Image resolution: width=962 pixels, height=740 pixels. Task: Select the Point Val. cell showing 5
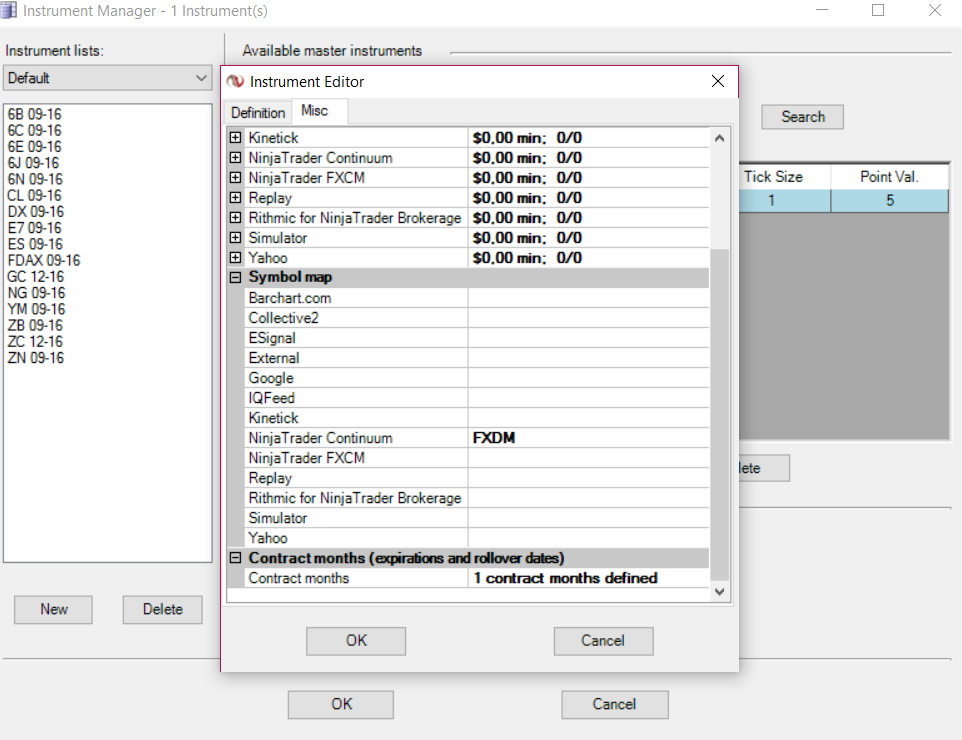click(890, 201)
